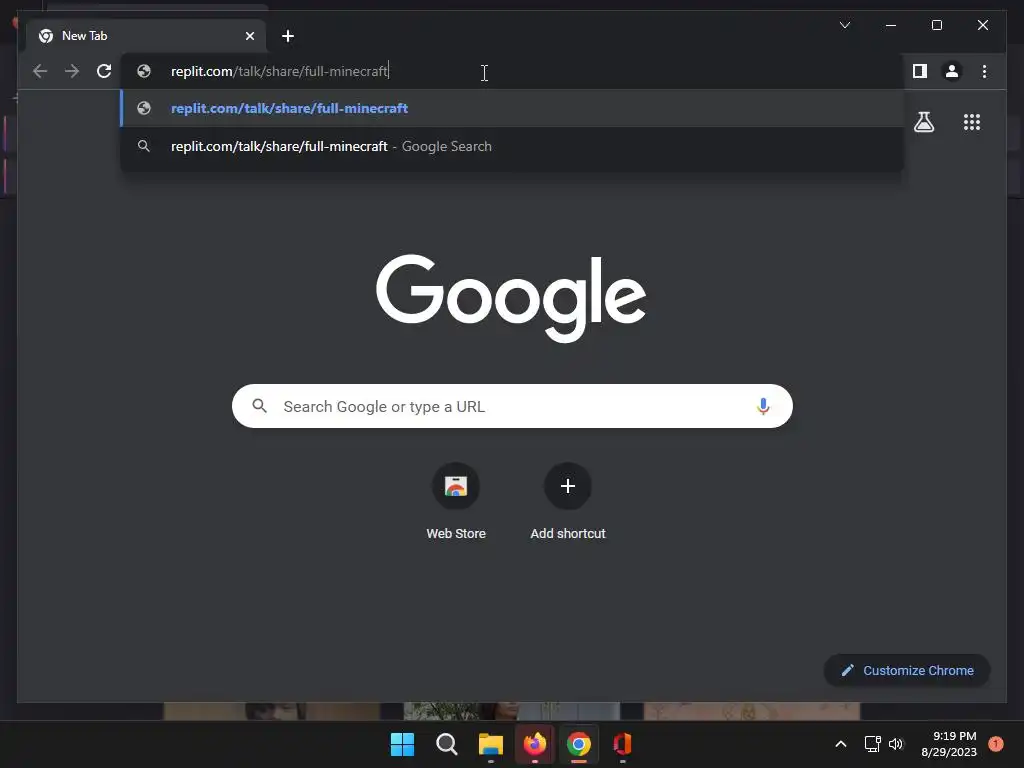Select the New Tab tab
The width and height of the screenshot is (1024, 768).
146,36
